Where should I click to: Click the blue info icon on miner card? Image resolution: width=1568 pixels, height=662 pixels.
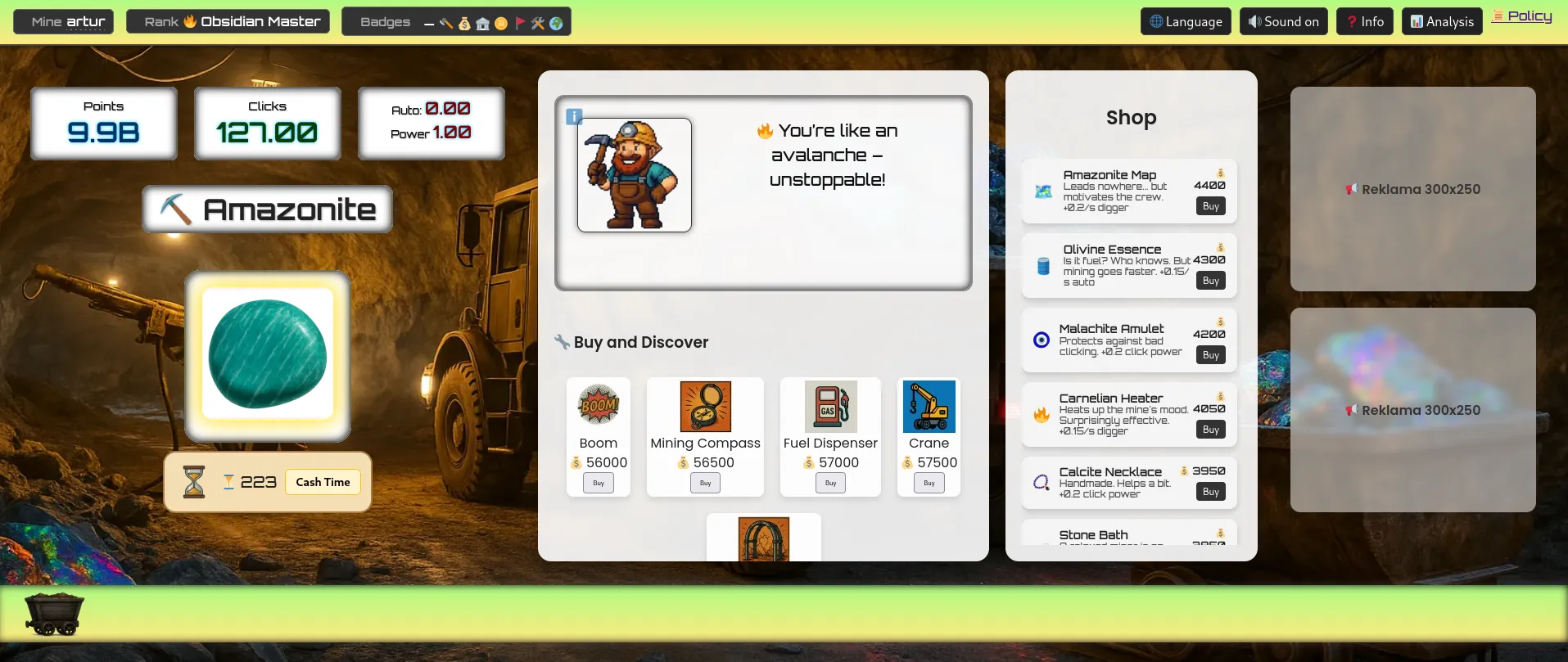(574, 117)
